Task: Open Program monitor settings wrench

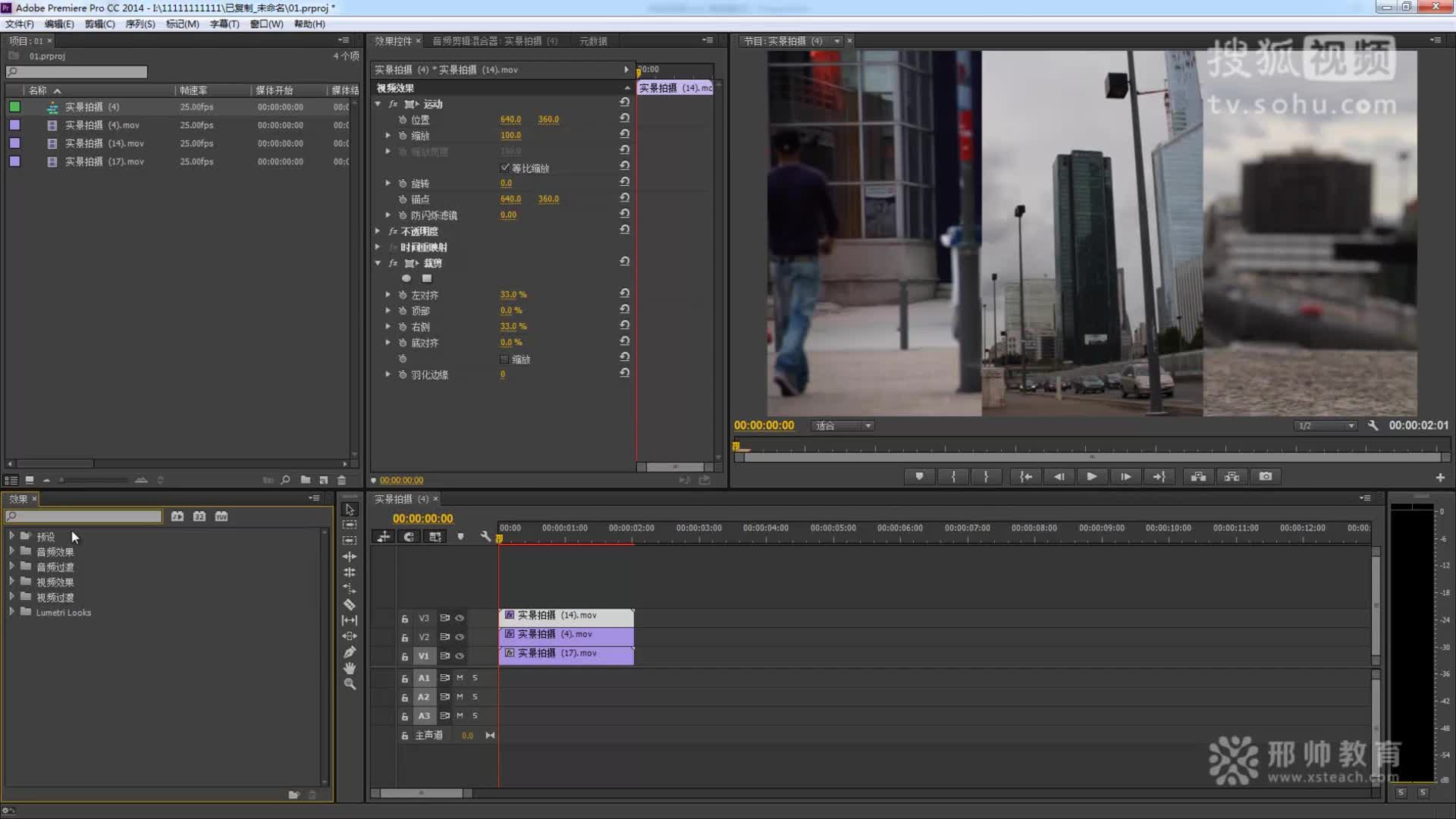Action: [x=1373, y=425]
